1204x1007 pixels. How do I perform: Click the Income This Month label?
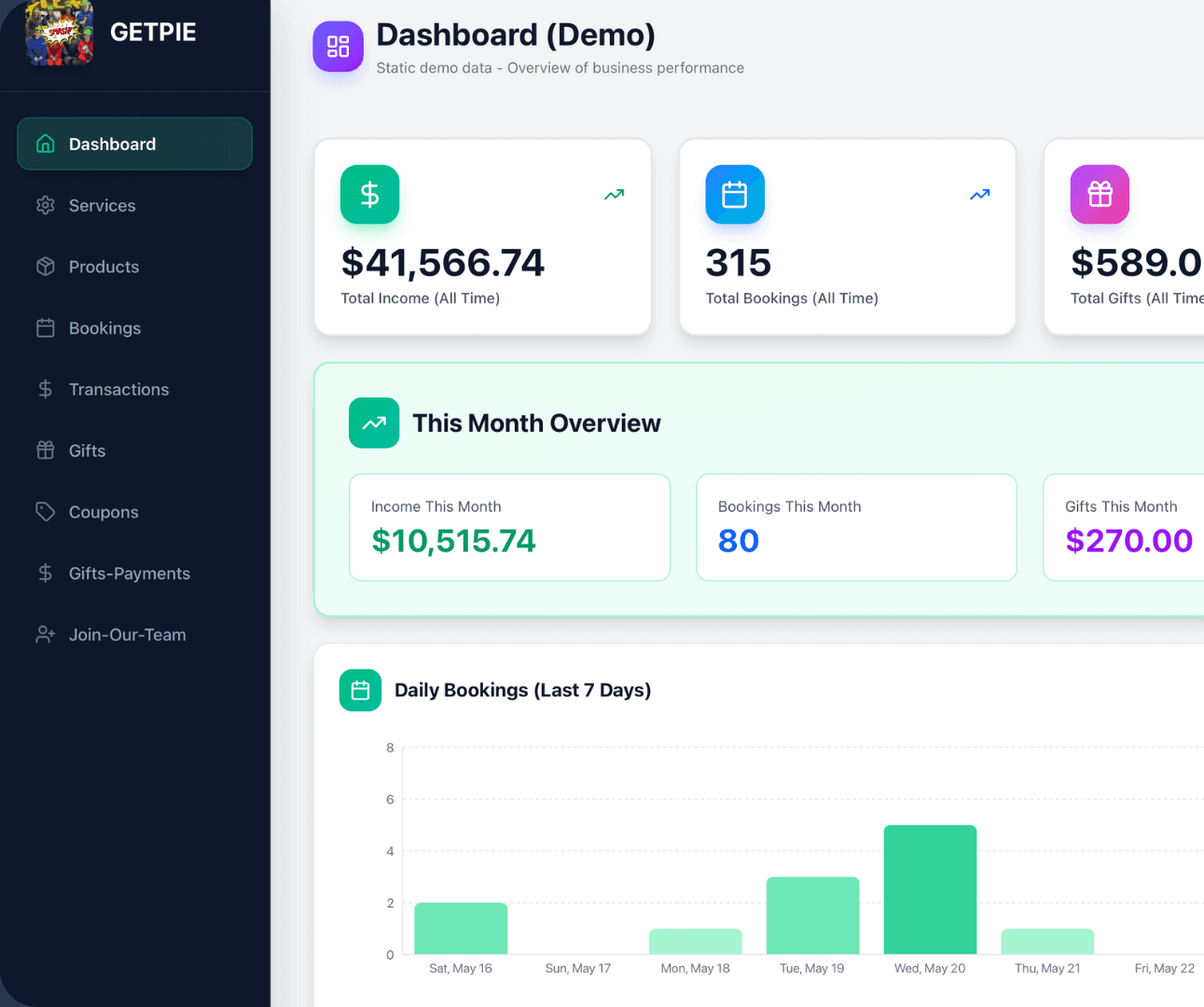[436, 506]
